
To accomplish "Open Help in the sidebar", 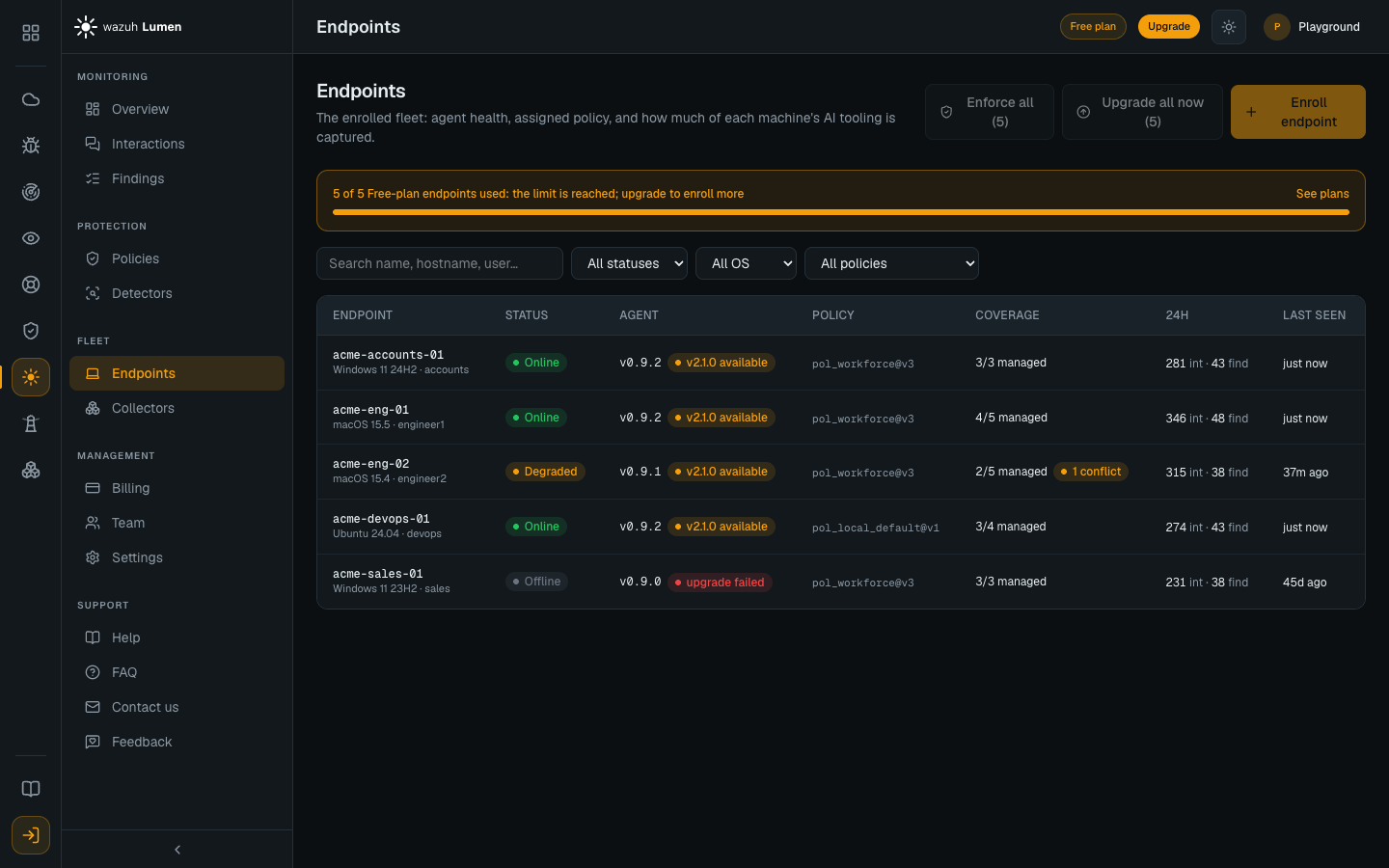I will tap(177, 637).
